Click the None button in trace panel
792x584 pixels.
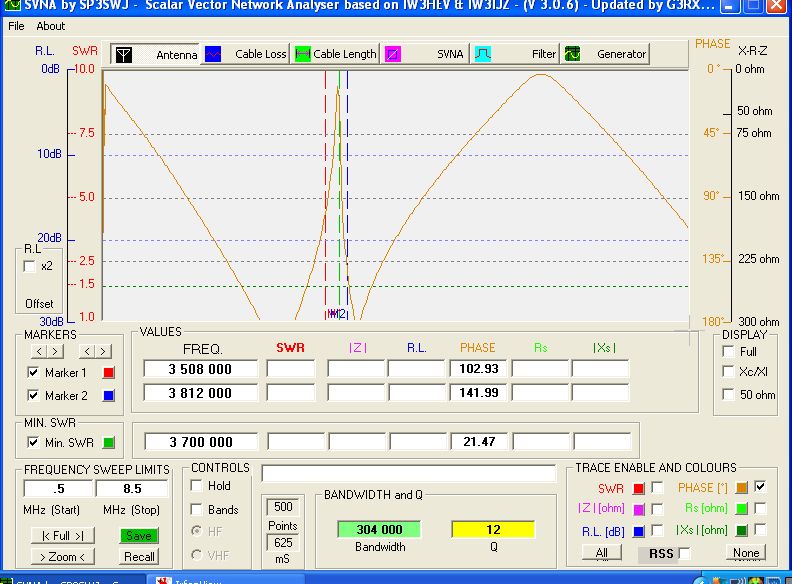[x=746, y=553]
